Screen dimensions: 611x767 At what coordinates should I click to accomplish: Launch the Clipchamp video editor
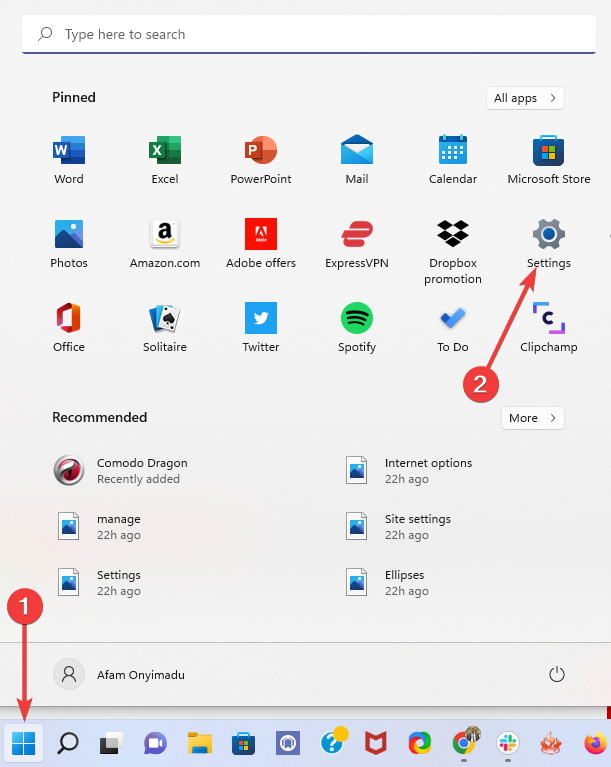point(548,327)
